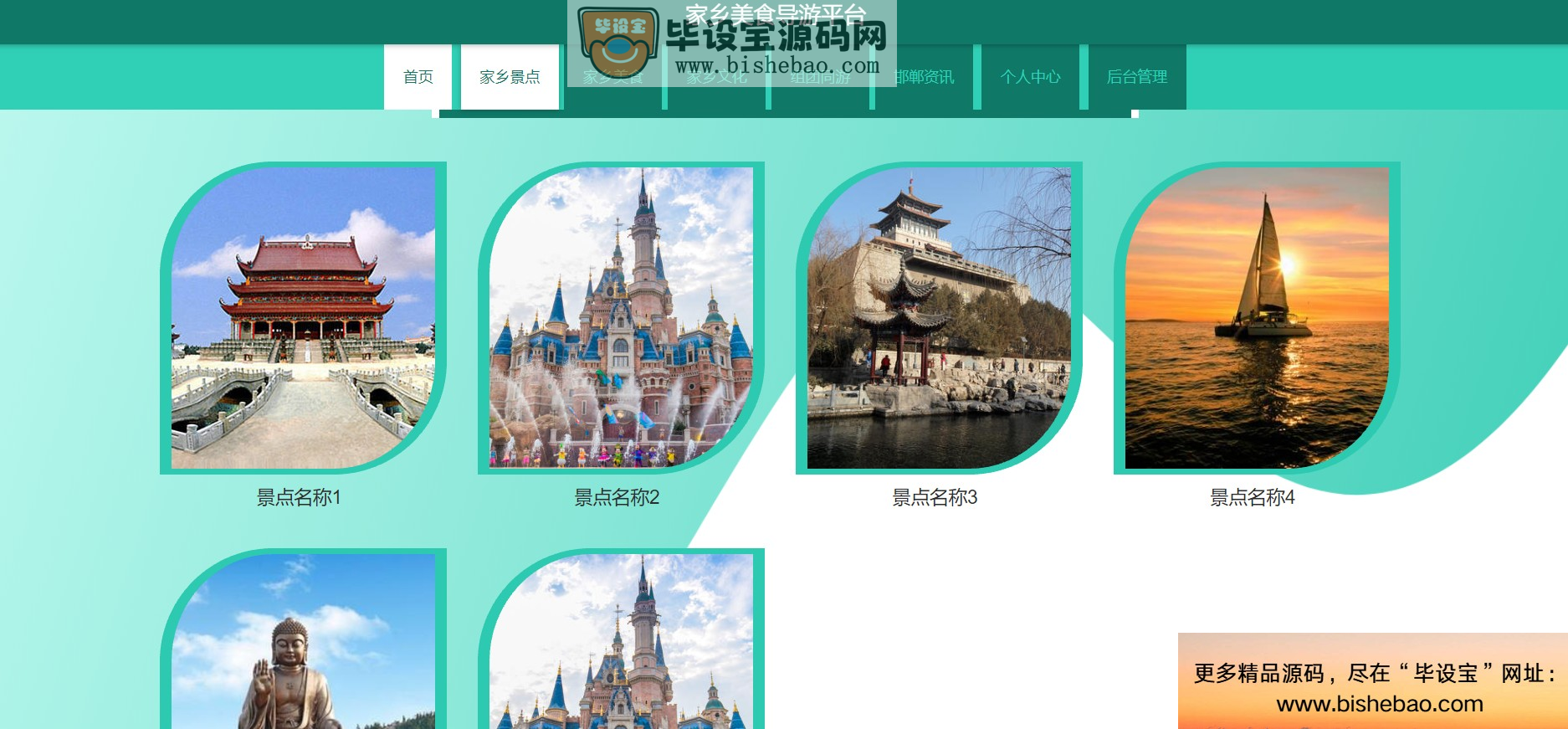Open the 家乡文化 menu item

[x=717, y=77]
